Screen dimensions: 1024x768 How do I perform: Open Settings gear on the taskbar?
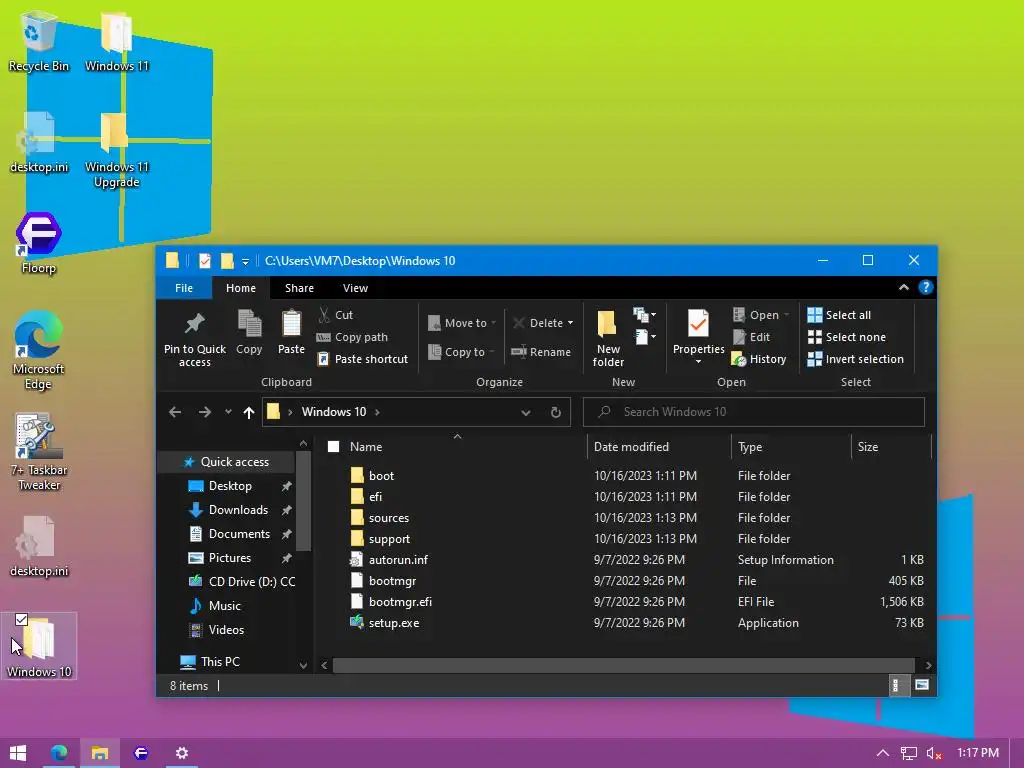[182, 753]
